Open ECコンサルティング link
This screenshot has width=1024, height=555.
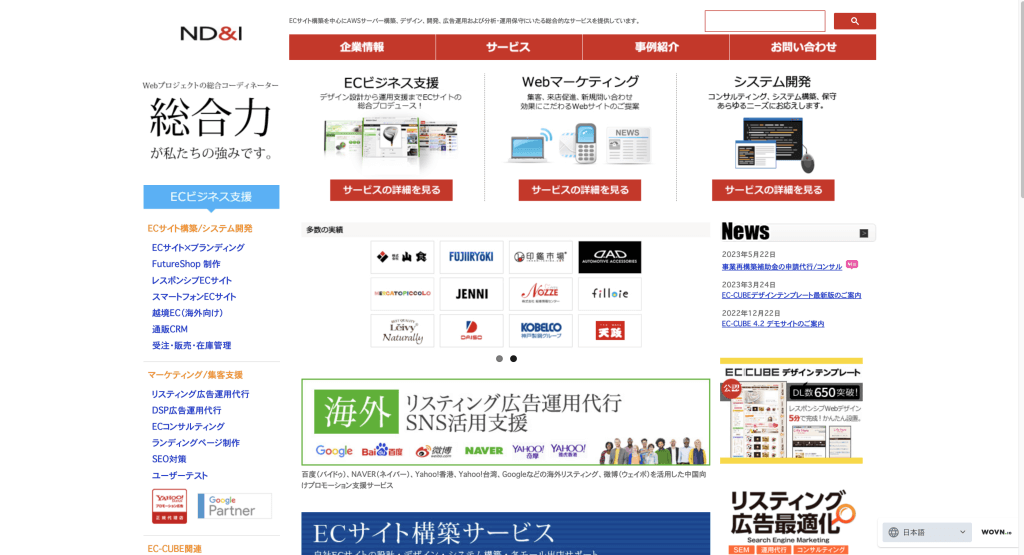pyautogui.click(x=188, y=426)
